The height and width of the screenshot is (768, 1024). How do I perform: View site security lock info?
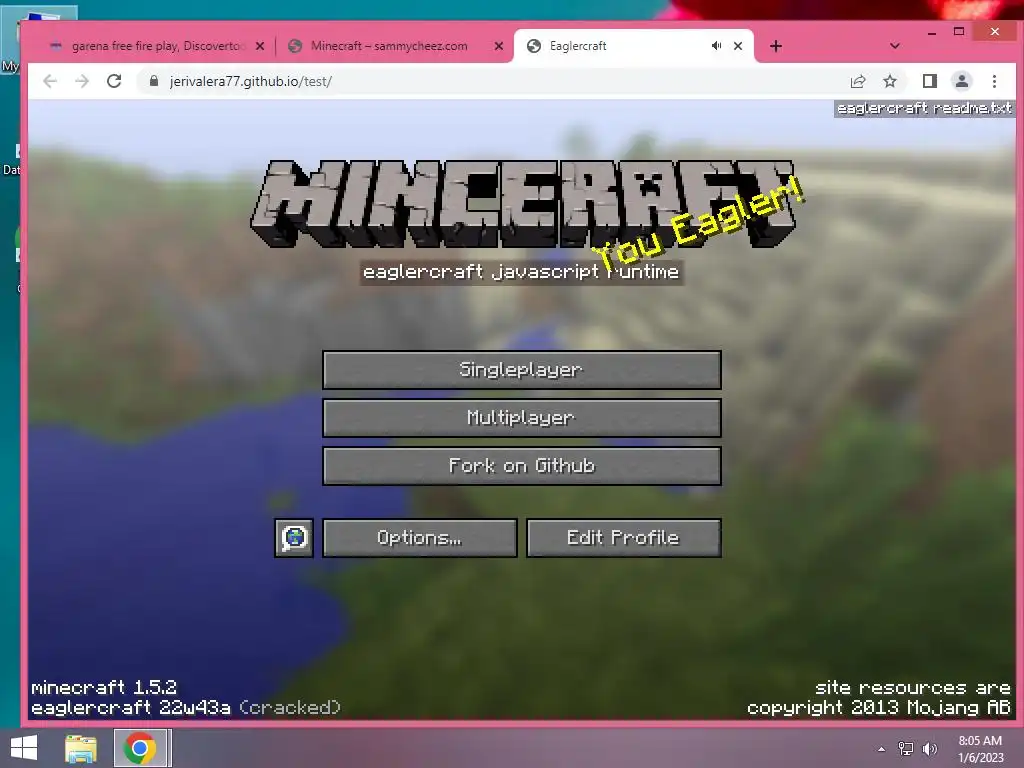pyautogui.click(x=154, y=81)
